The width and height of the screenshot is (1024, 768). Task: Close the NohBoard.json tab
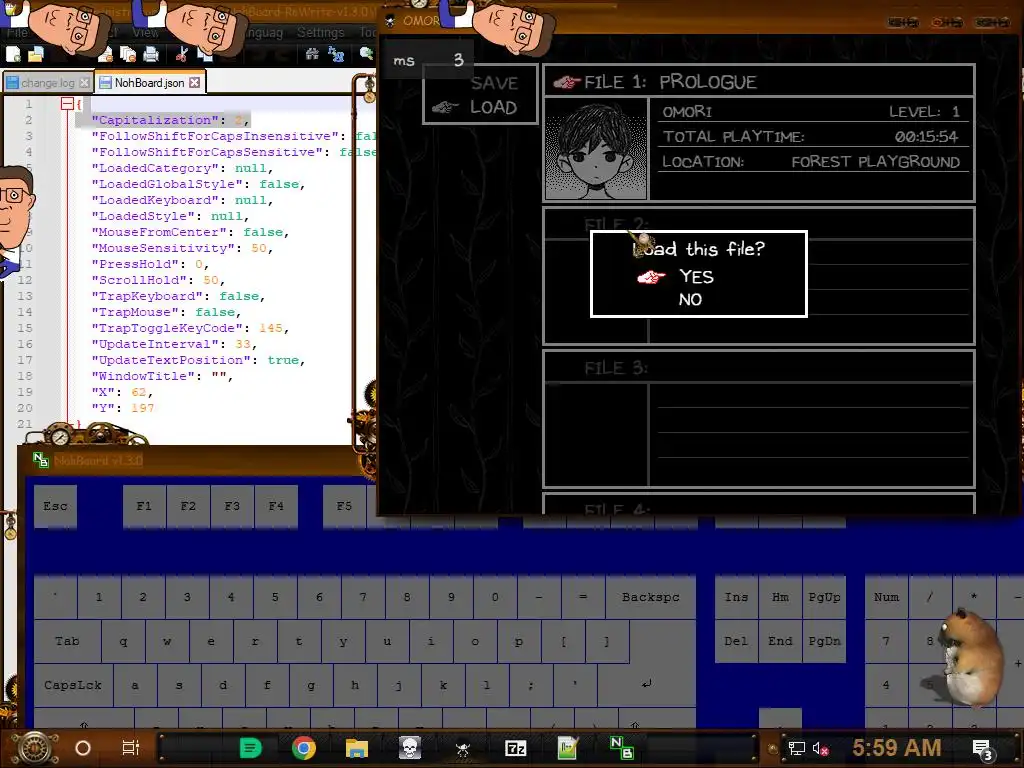pyautogui.click(x=195, y=83)
